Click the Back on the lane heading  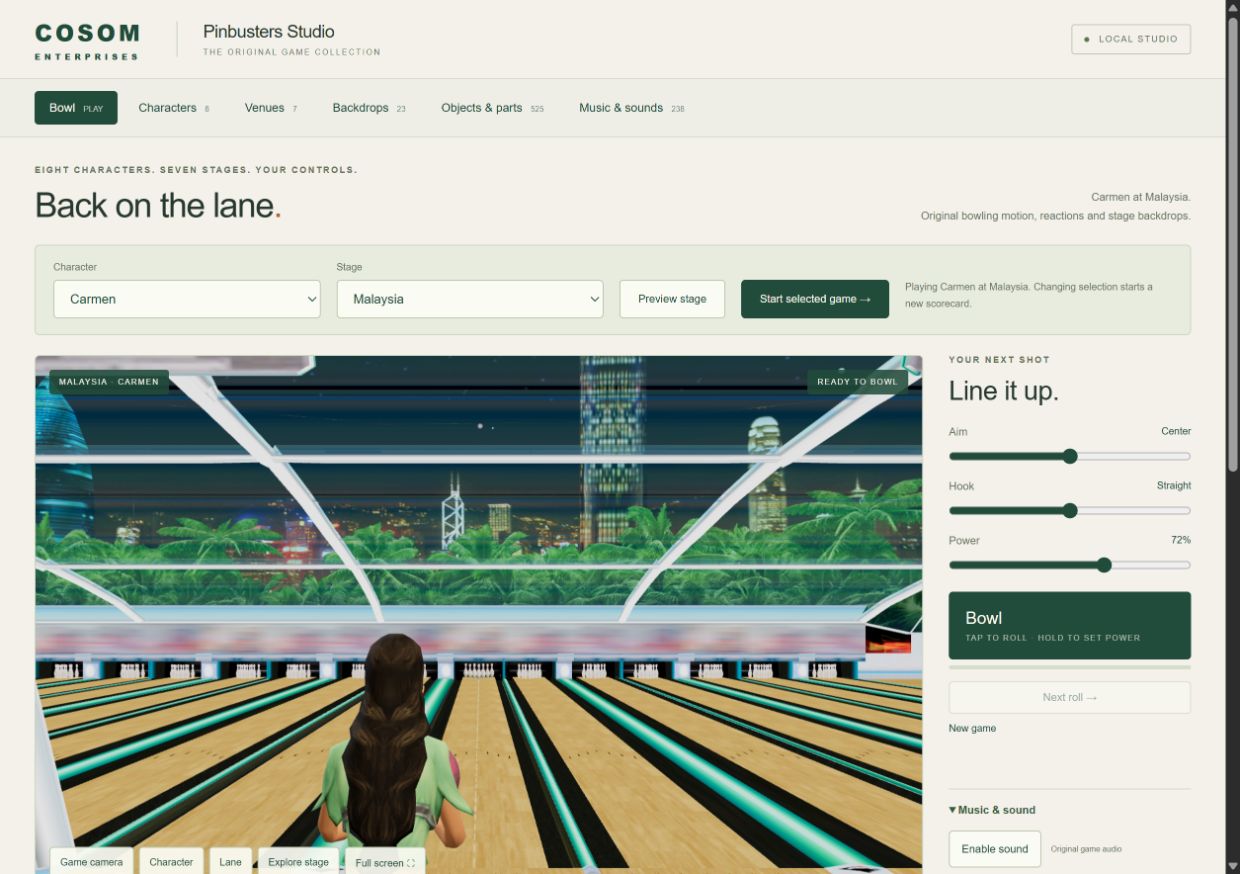[158, 205]
